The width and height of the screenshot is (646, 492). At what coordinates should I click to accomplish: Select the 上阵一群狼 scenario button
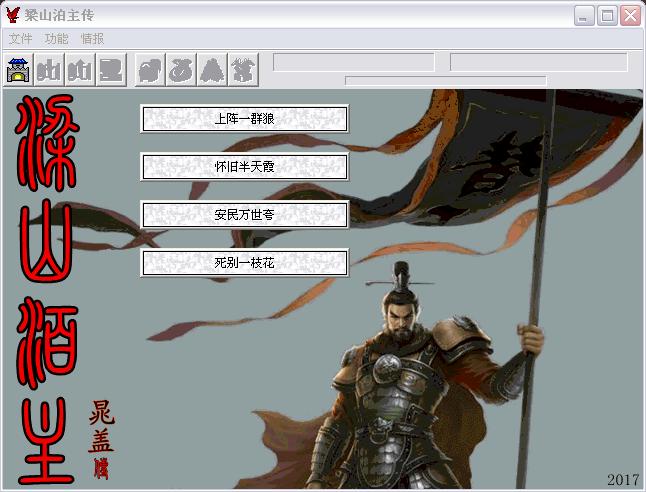point(244,119)
